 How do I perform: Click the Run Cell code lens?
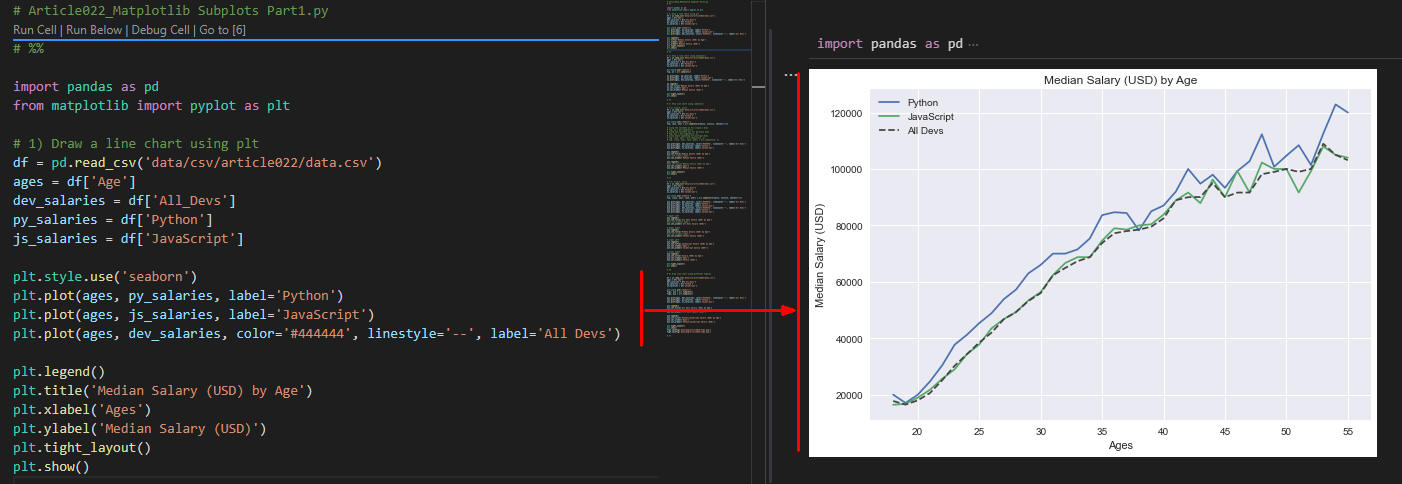tap(36, 30)
